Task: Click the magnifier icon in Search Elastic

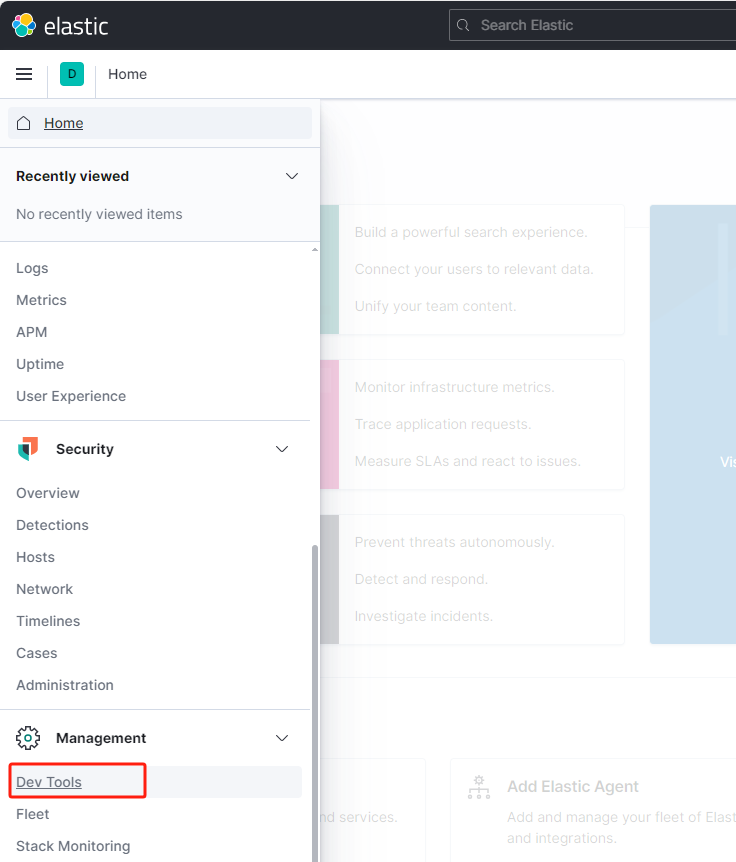Action: point(463,25)
